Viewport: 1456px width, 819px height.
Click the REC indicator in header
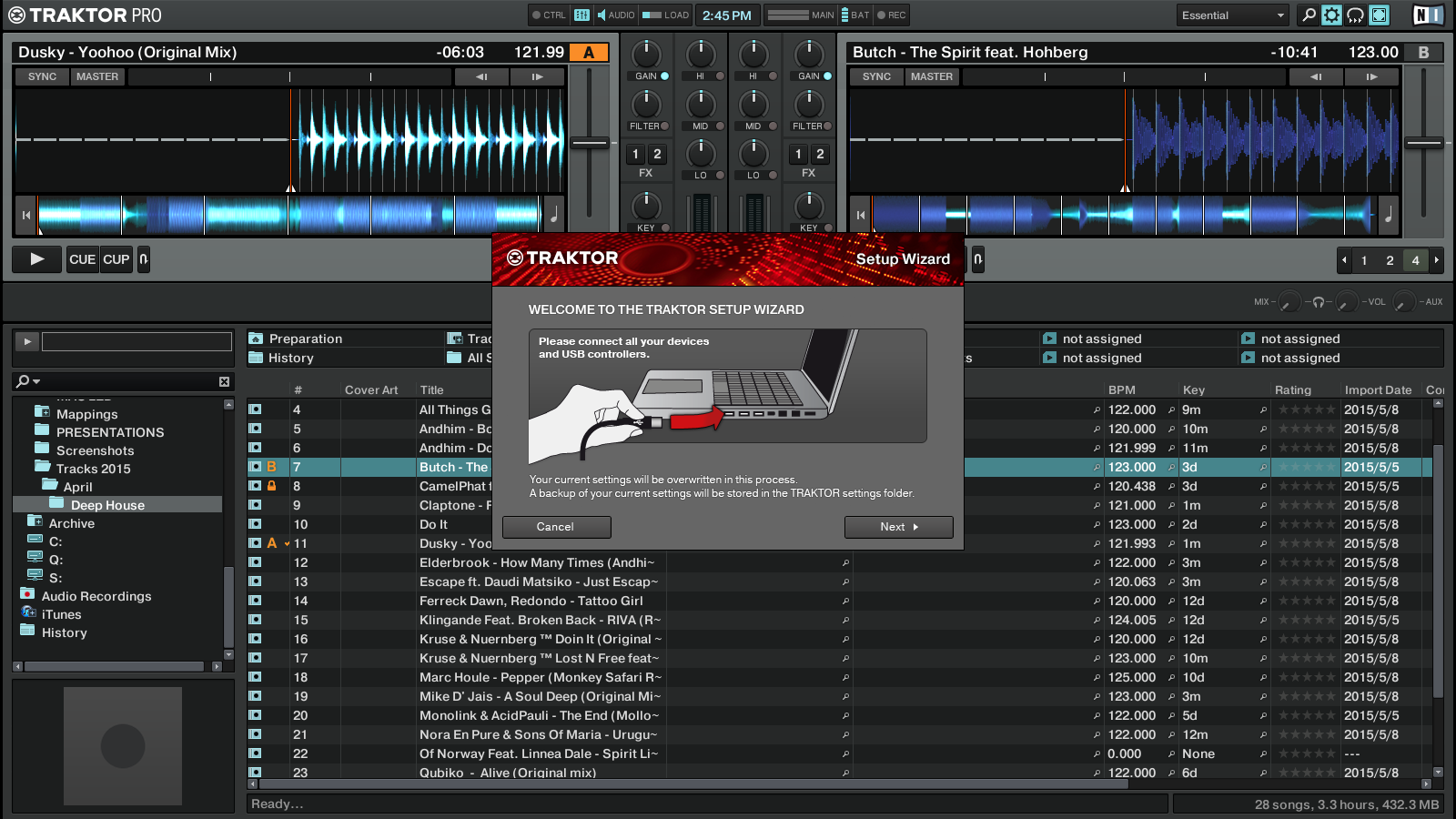pos(892,15)
